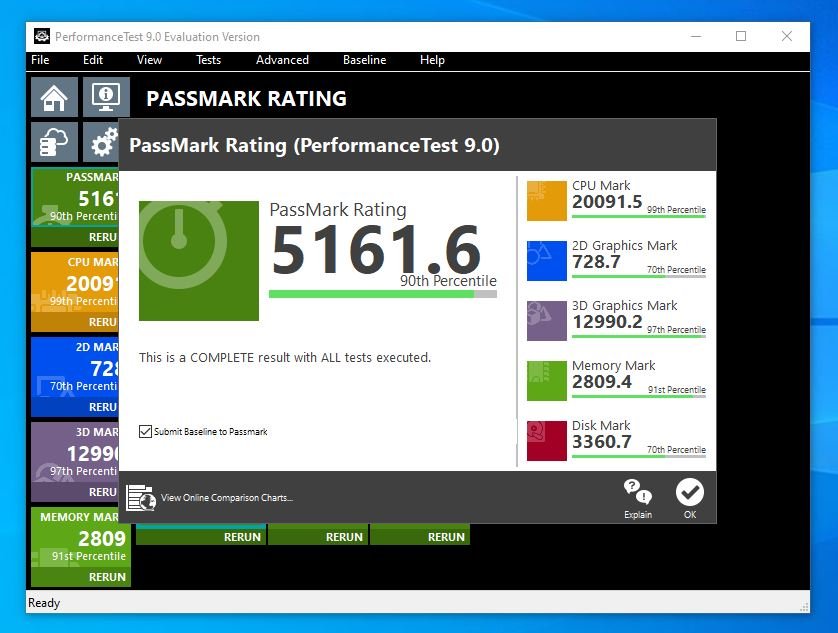
Task: Open the cloud baseline management icon
Action: tap(55, 142)
